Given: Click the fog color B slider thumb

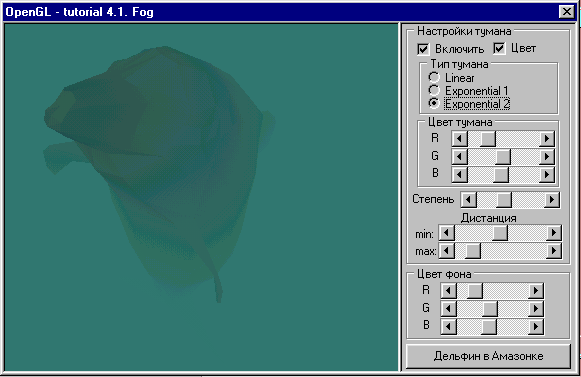Looking at the screenshot, I should (501, 175).
